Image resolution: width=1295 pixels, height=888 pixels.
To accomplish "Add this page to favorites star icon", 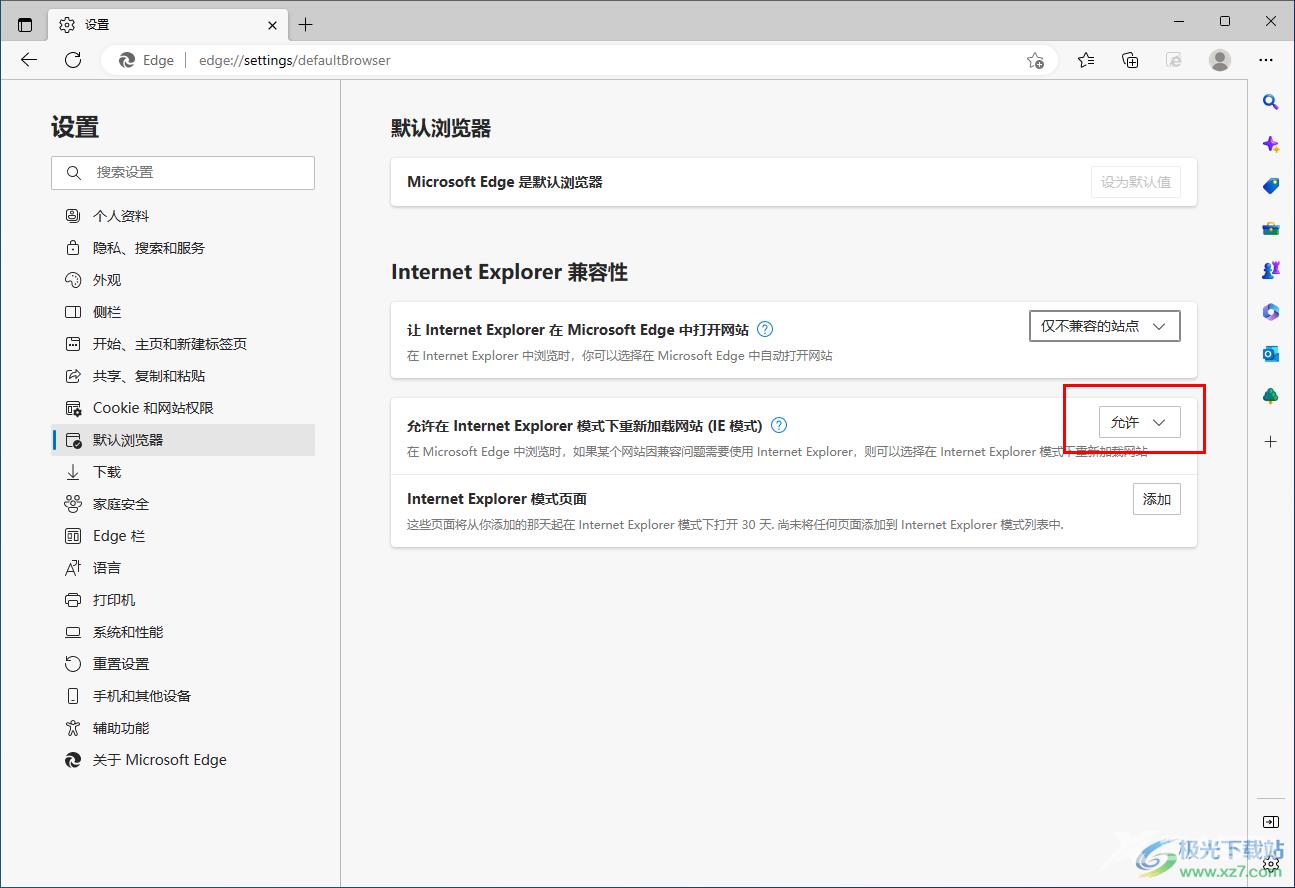I will [1035, 60].
